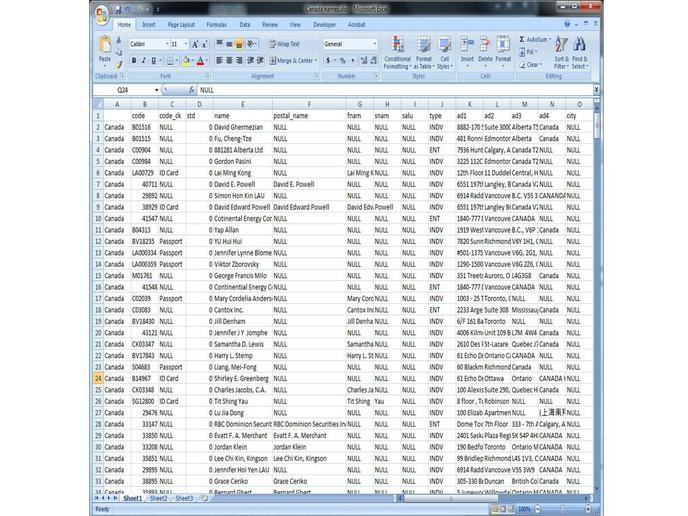The width and height of the screenshot is (688, 516).
Task: Switch to the Developer tab
Action: coord(324,25)
